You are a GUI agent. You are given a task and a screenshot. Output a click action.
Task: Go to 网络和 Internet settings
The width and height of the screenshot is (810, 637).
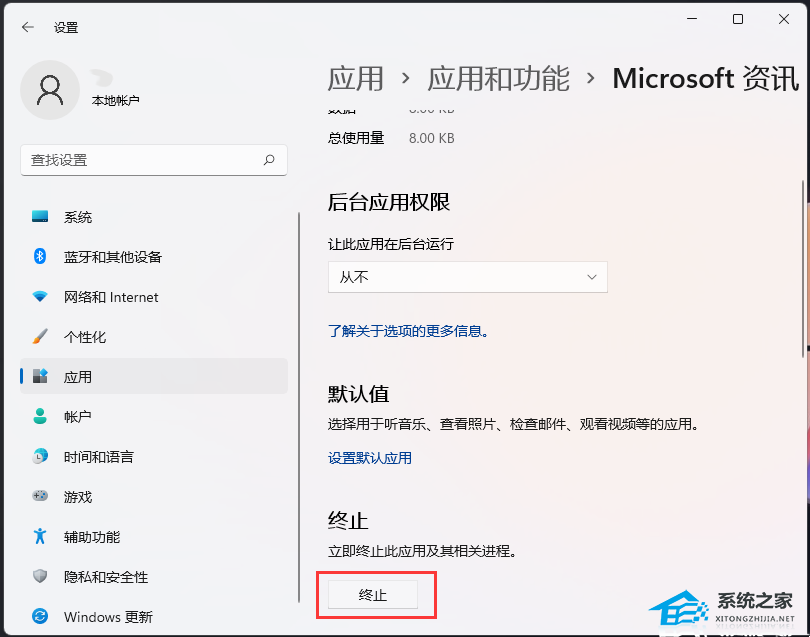coord(154,297)
